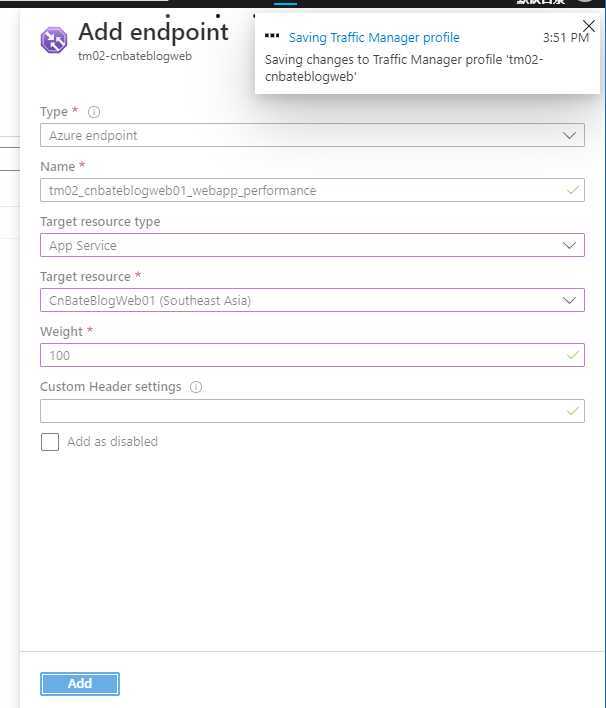Dismiss the Saving Traffic Manager notification
Image resolution: width=606 pixels, height=708 pixels.
tap(588, 26)
